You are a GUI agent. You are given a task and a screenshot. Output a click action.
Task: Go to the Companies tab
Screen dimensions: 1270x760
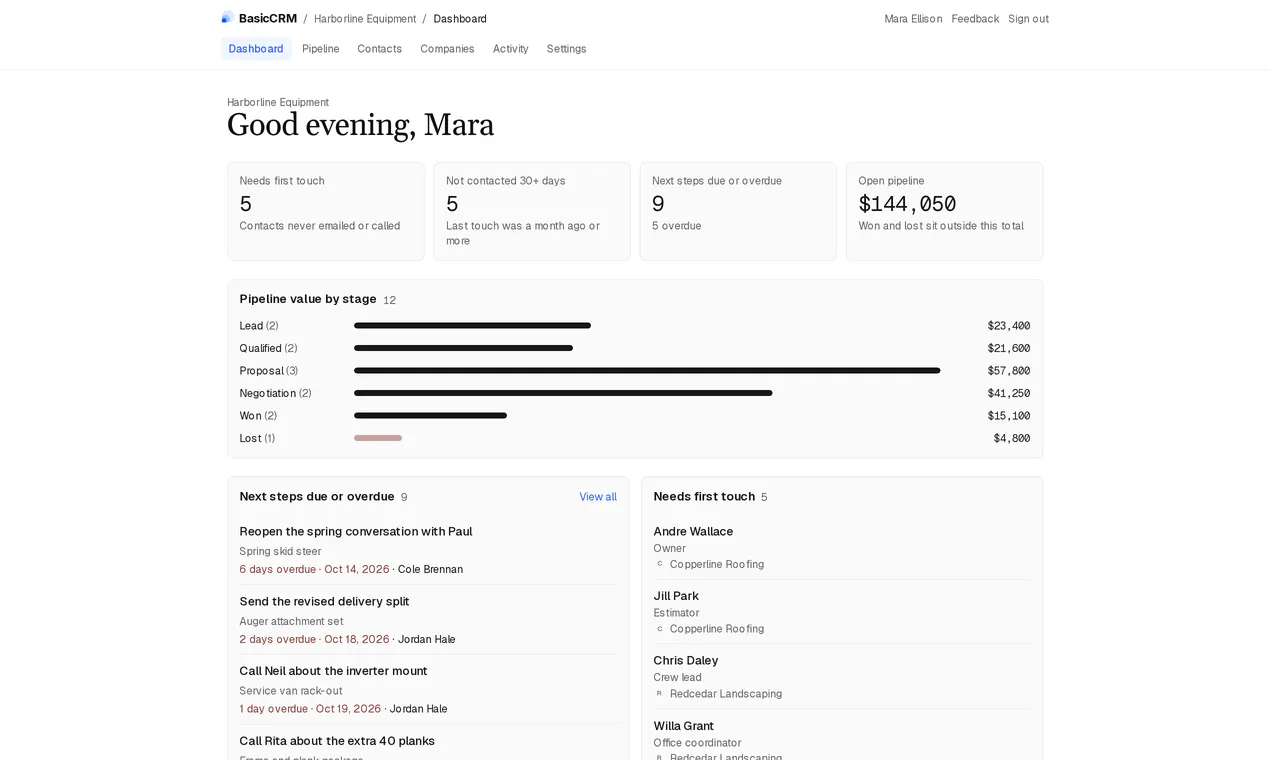447,49
